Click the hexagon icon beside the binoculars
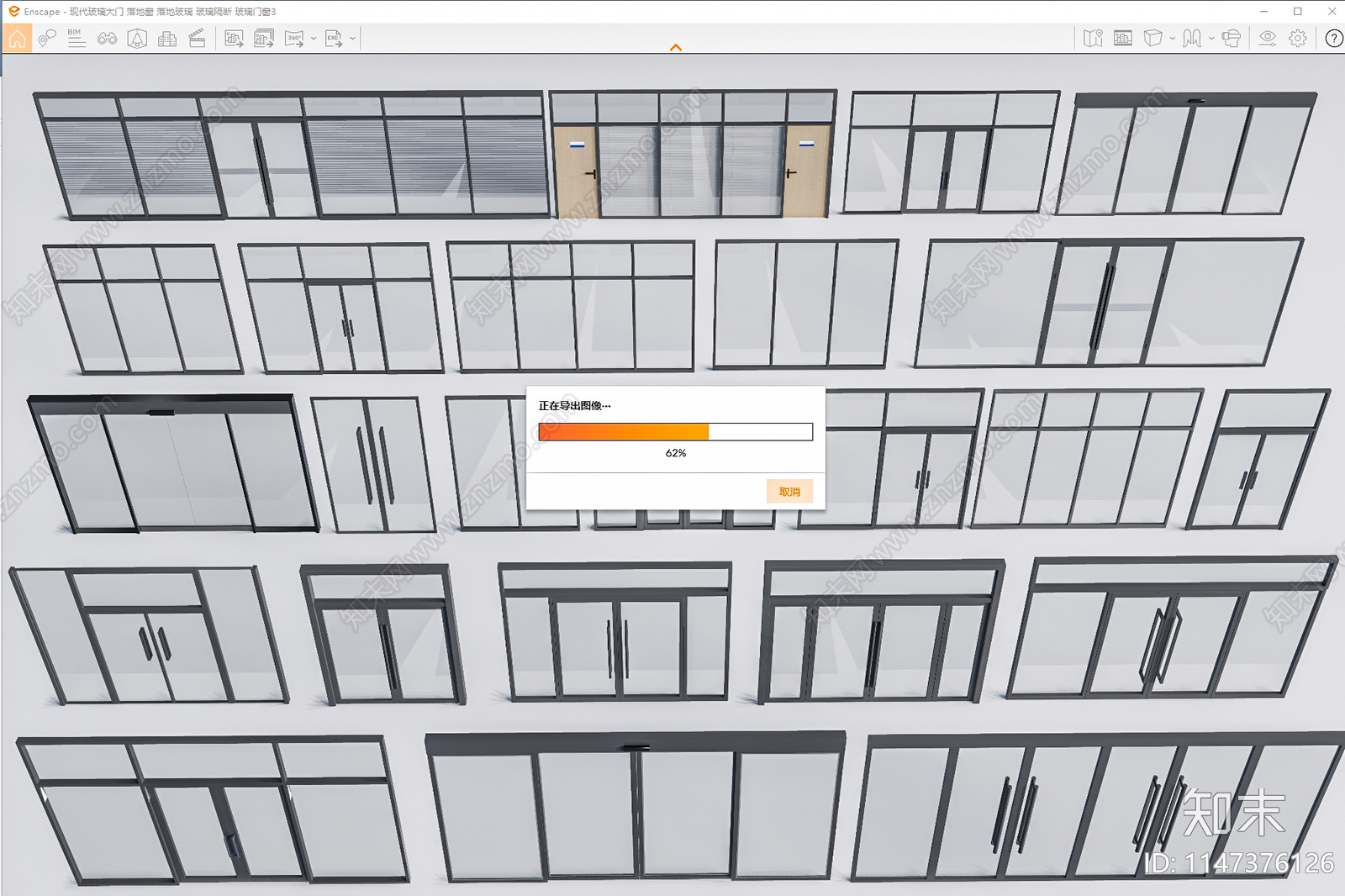Screen dimensions: 1345x896 tap(137, 39)
